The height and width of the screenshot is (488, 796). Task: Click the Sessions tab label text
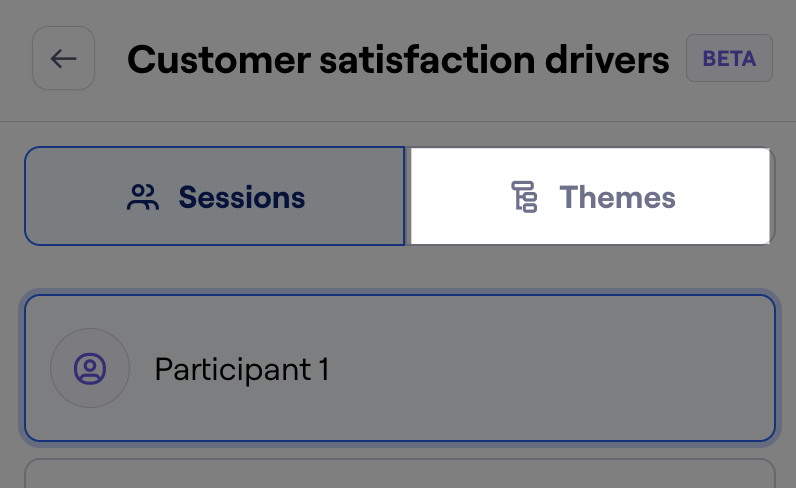tap(242, 197)
